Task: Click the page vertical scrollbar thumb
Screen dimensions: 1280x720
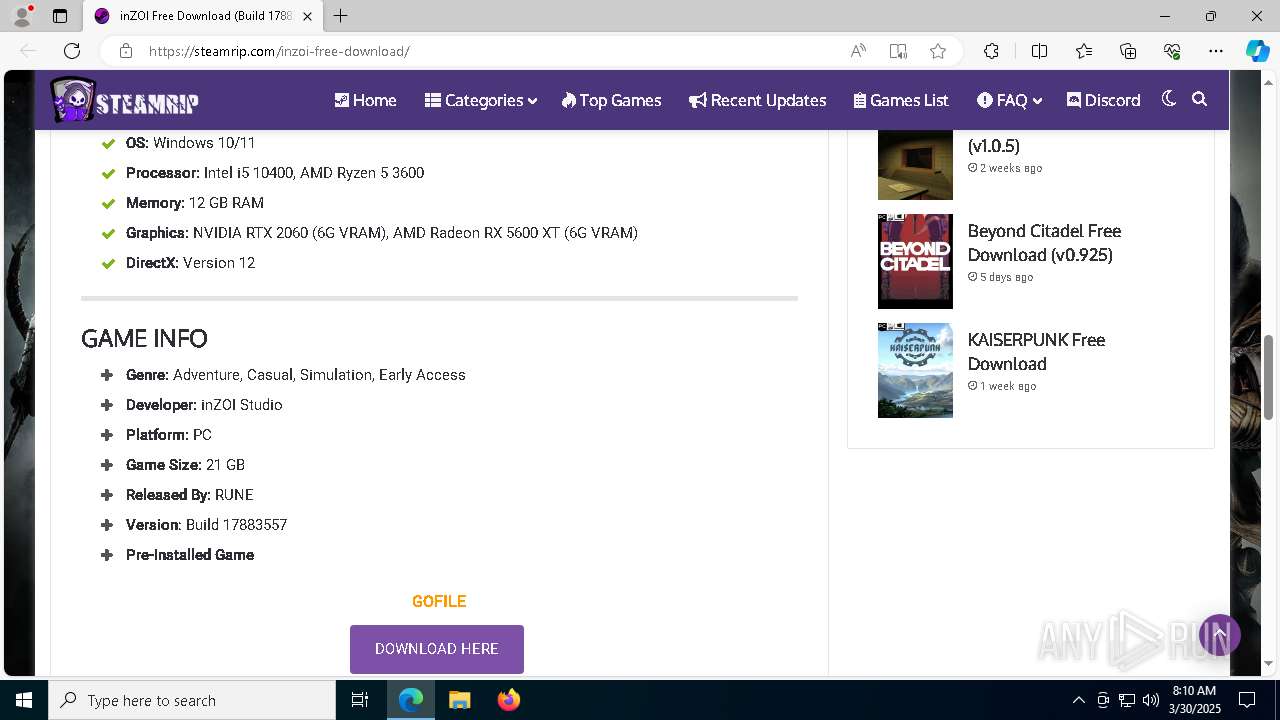Action: pos(1270,377)
